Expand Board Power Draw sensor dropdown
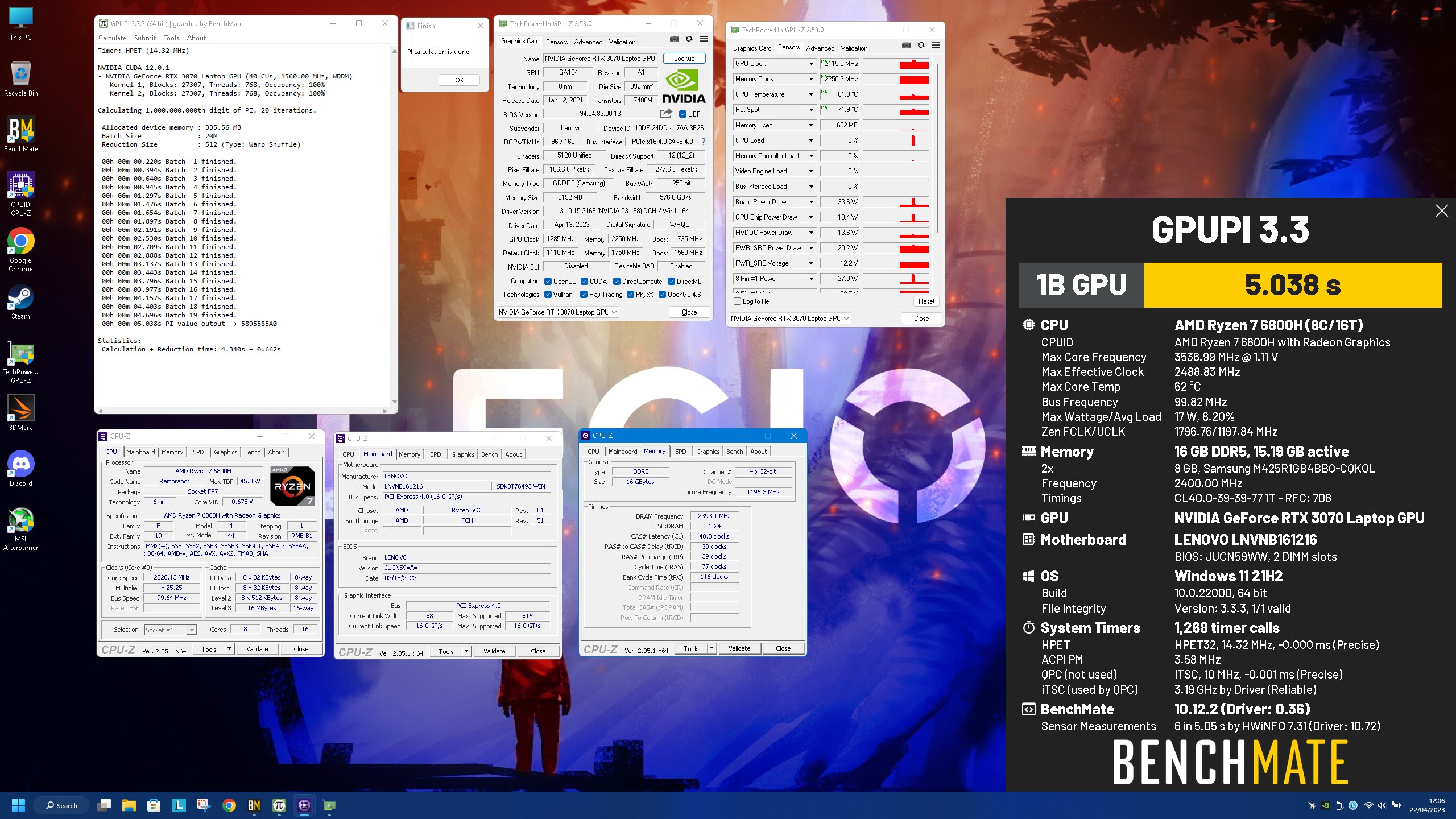This screenshot has height=819, width=1456. click(811, 202)
